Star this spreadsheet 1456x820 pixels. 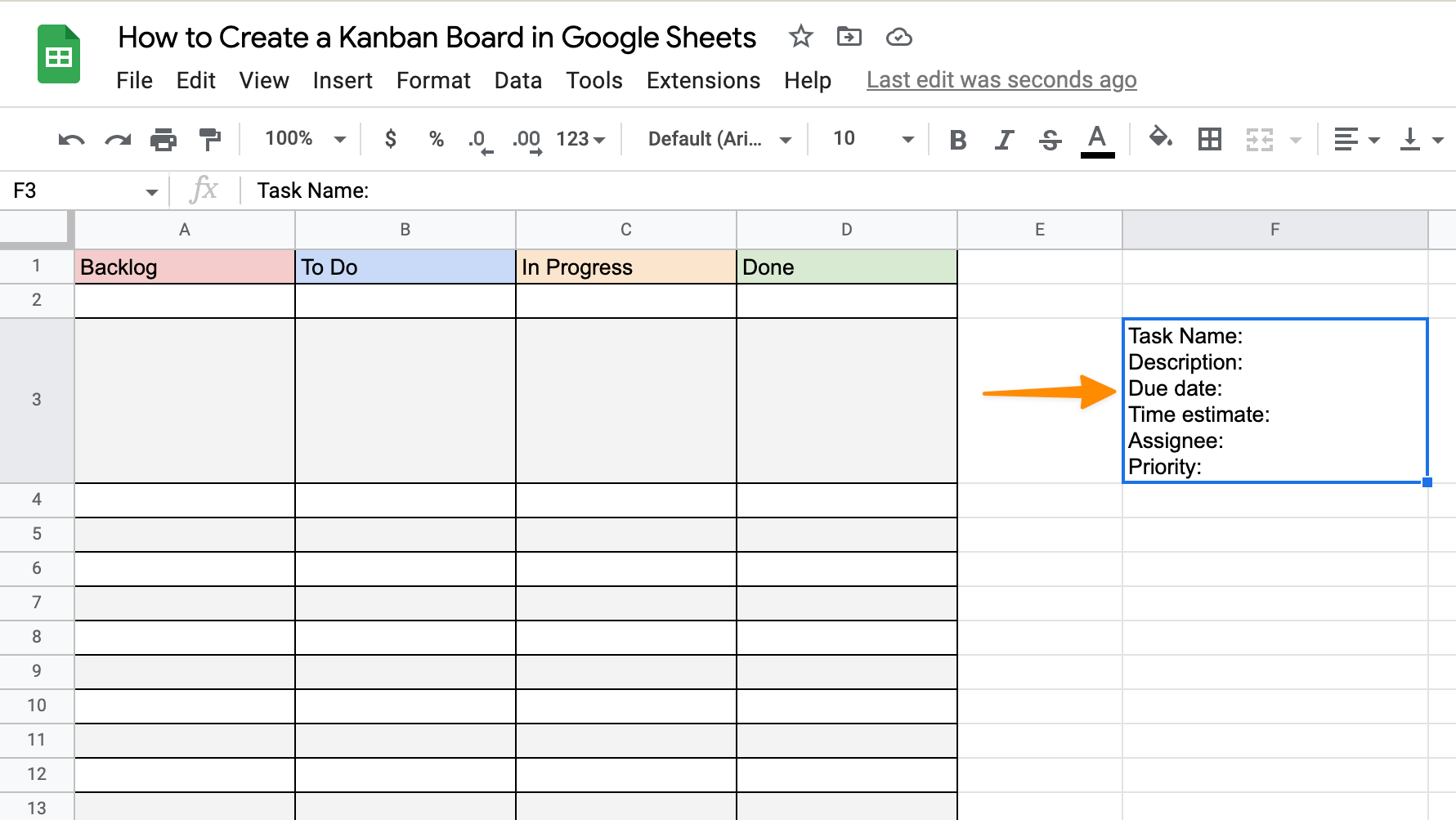(799, 37)
